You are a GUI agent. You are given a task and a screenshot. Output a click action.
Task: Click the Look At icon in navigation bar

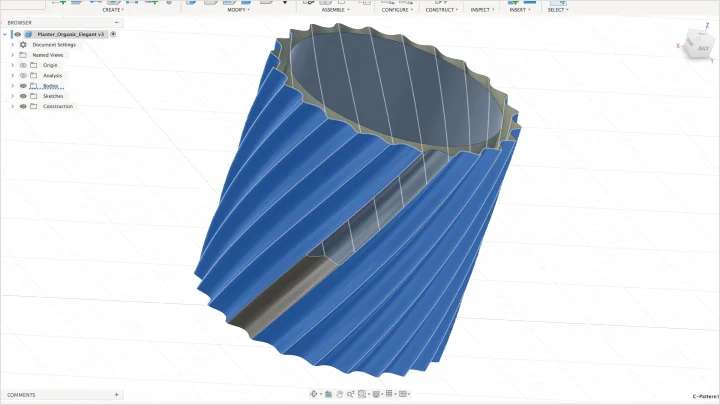tap(329, 394)
